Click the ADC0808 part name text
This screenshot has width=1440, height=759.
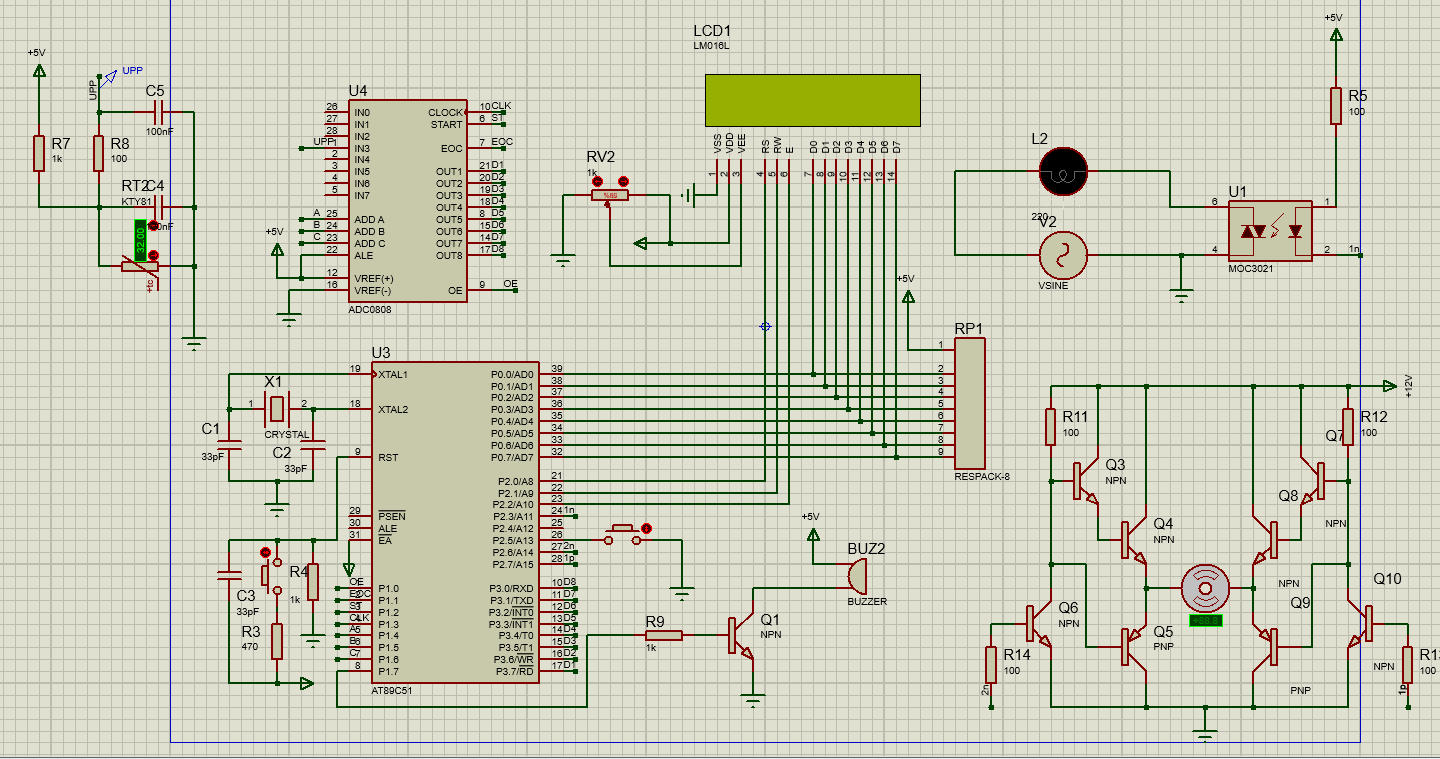[370, 310]
